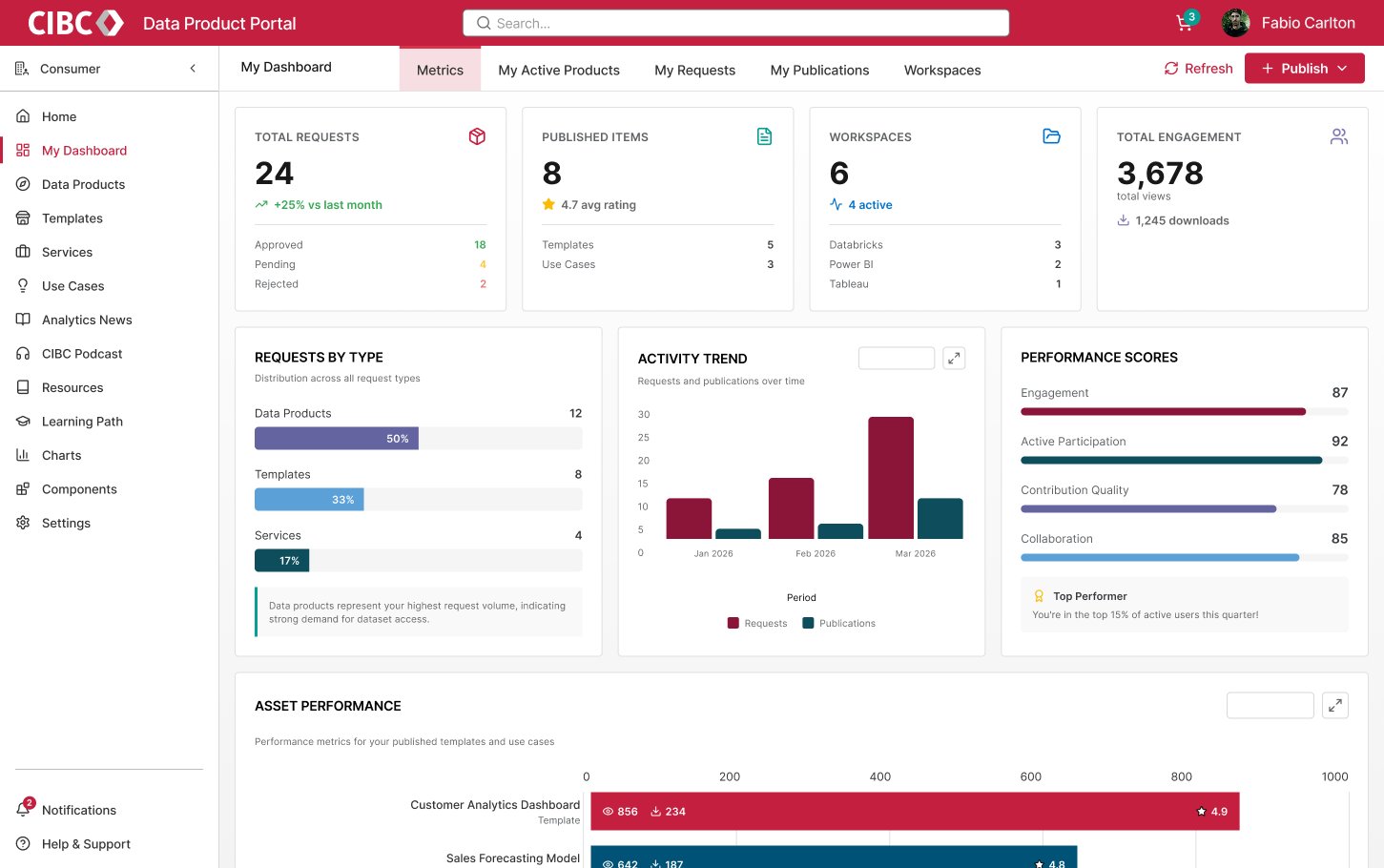Select the Customer Analytics Dashboard performance bar
1384x868 pixels.
pyautogui.click(x=915, y=812)
